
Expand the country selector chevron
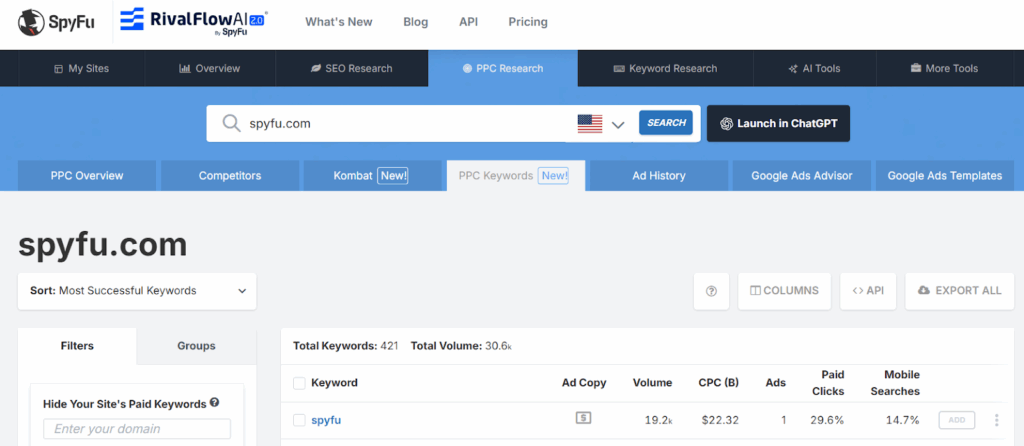(x=618, y=124)
